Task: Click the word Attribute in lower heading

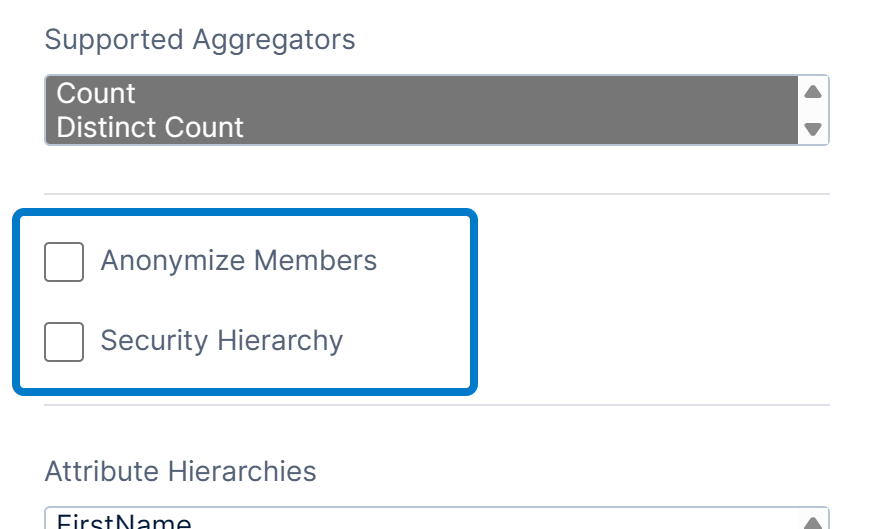Action: [102, 470]
